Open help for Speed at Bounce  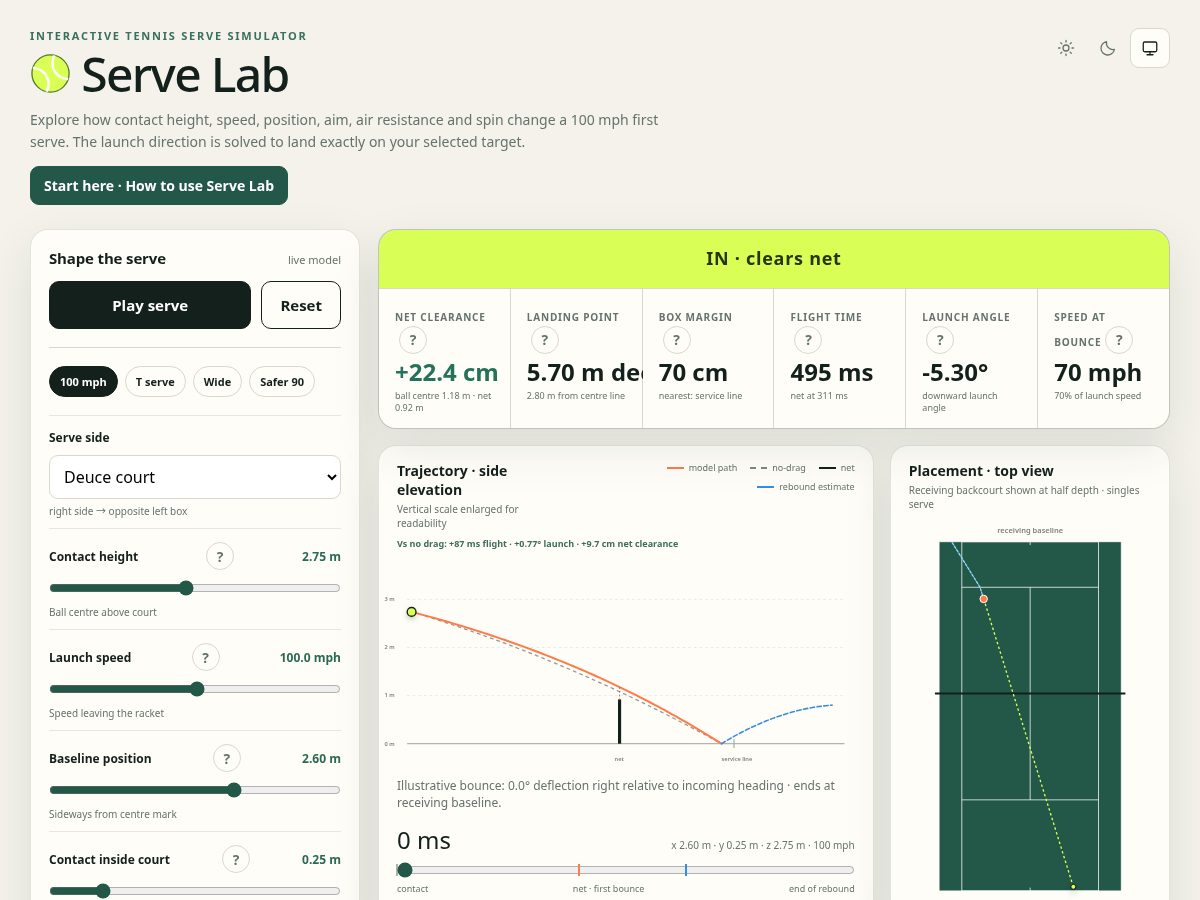tap(1119, 341)
